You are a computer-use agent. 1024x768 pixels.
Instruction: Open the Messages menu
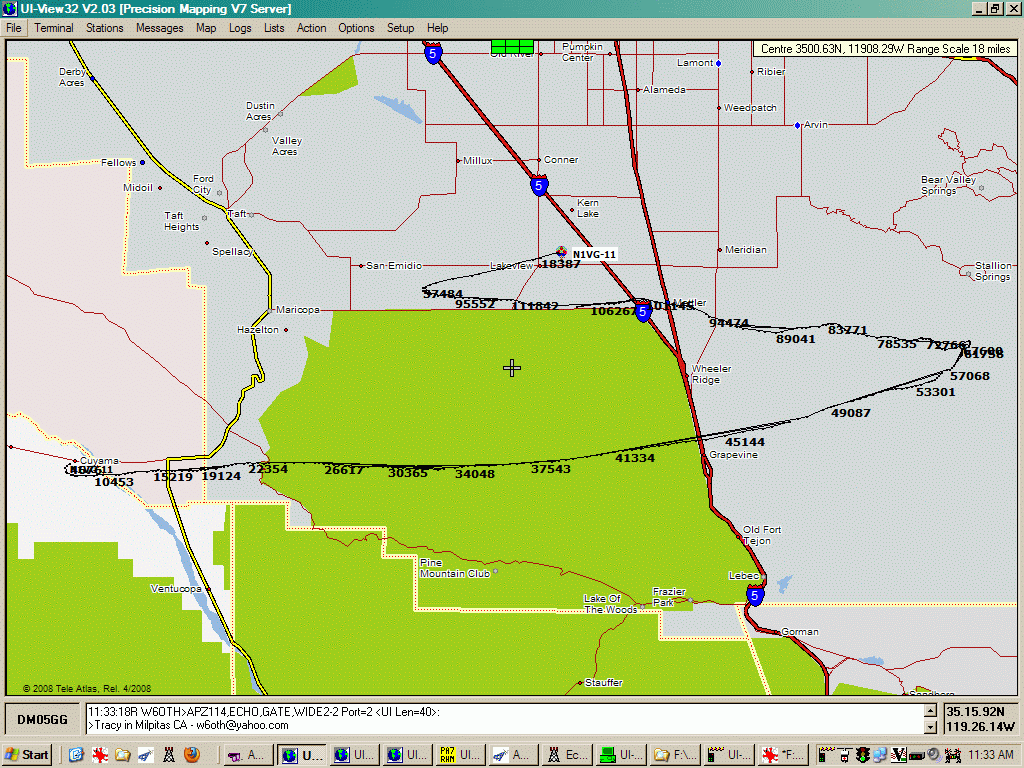tap(159, 28)
